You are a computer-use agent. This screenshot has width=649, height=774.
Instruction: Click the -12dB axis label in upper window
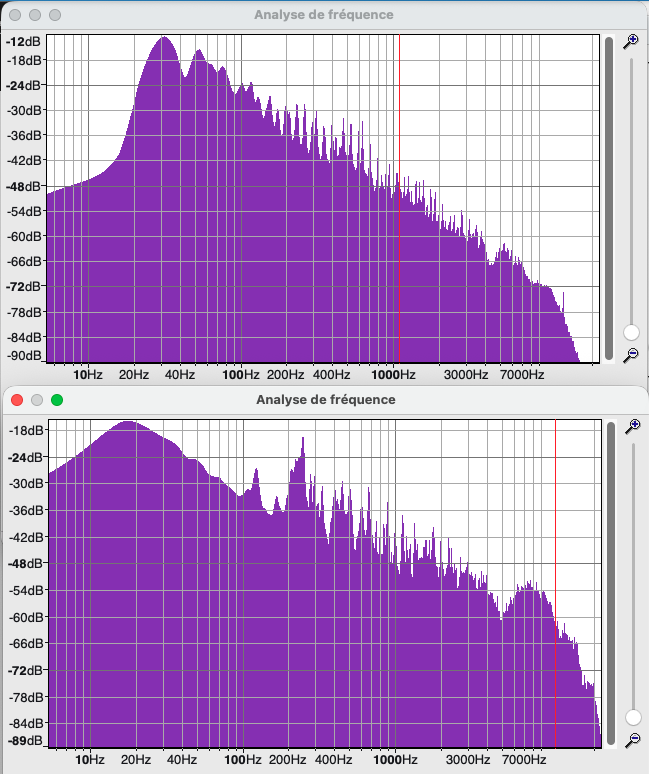coord(23,42)
